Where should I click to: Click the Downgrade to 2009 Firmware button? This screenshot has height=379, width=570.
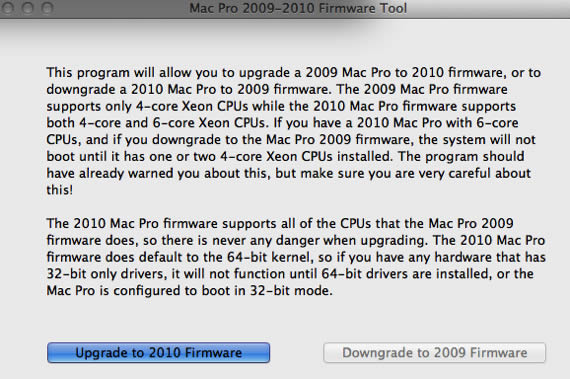[434, 352]
